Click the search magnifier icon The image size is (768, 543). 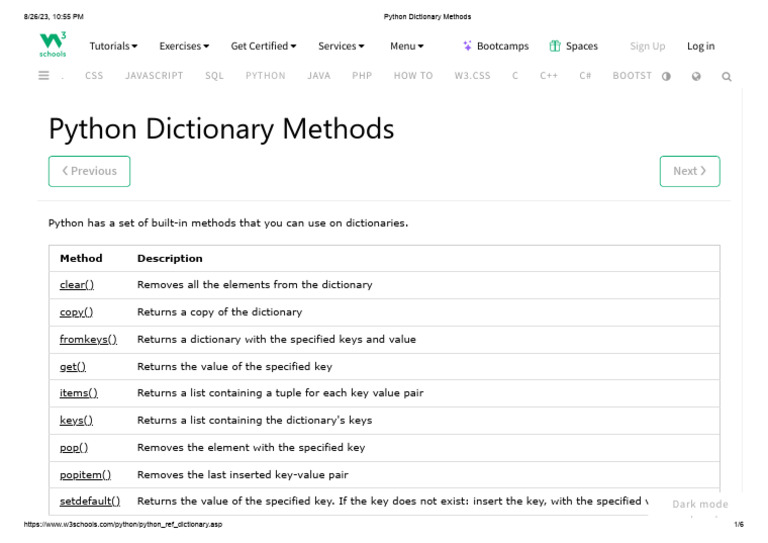click(x=726, y=76)
